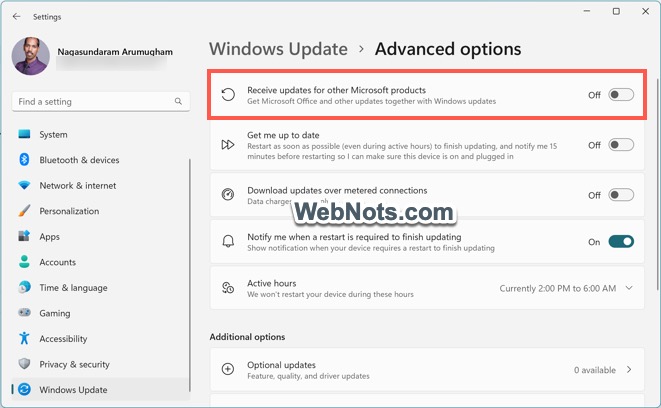Image resolution: width=661 pixels, height=408 pixels.
Task: Click the Find a setting search field
Action: pyautogui.click(x=90, y=102)
